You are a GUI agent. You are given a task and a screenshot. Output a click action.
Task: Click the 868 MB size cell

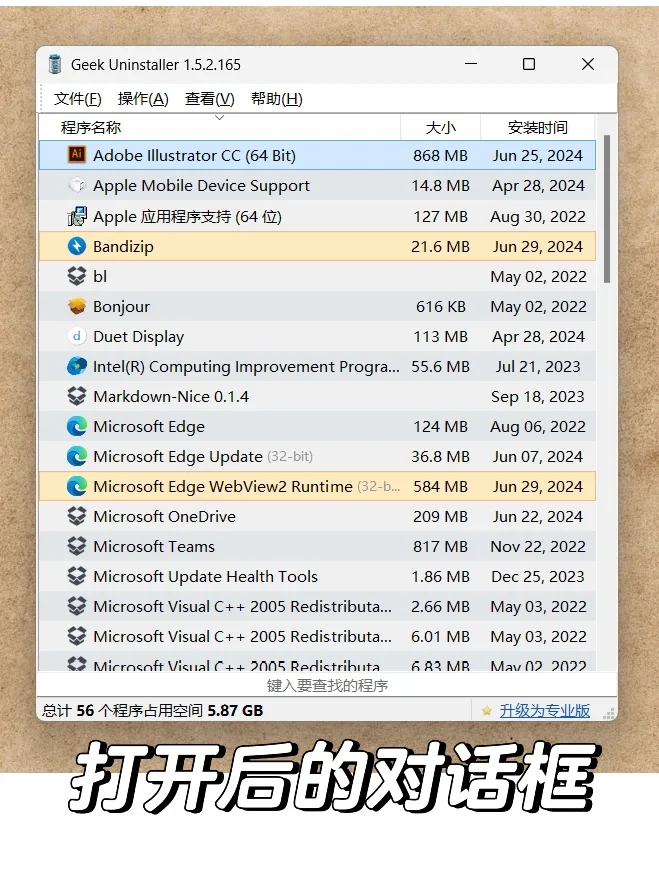(x=440, y=155)
